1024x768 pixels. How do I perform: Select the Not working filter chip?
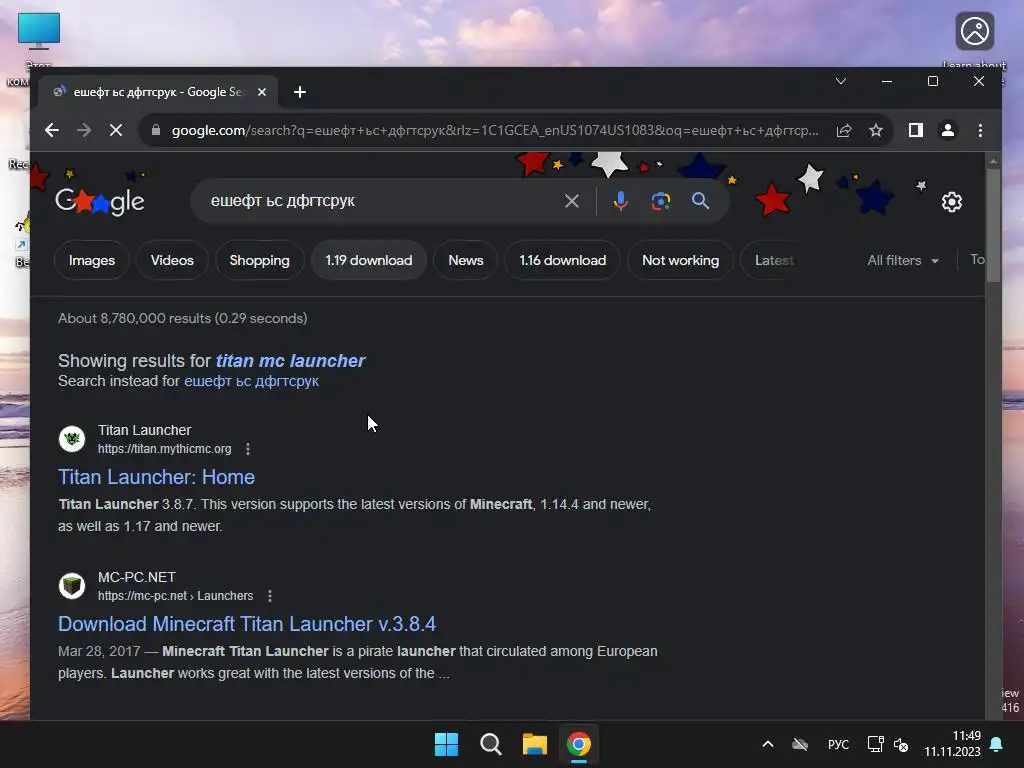coord(680,260)
